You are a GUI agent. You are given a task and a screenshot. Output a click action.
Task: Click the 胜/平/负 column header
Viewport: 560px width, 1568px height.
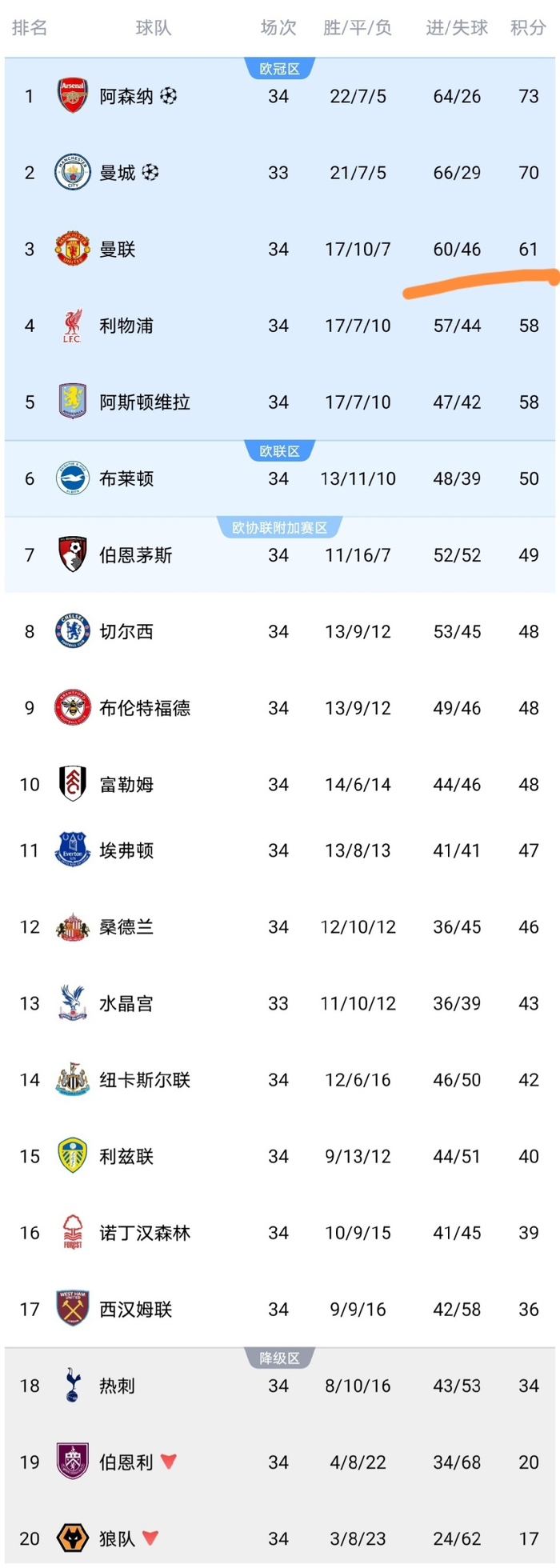(x=358, y=28)
